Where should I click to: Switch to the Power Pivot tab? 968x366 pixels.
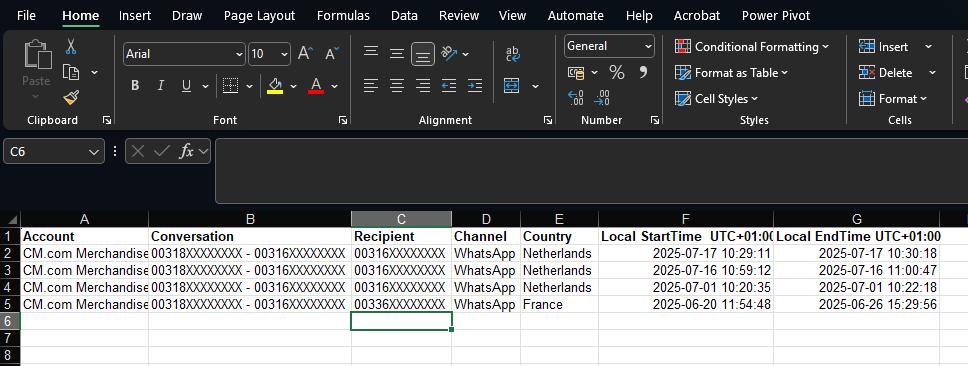tap(776, 16)
